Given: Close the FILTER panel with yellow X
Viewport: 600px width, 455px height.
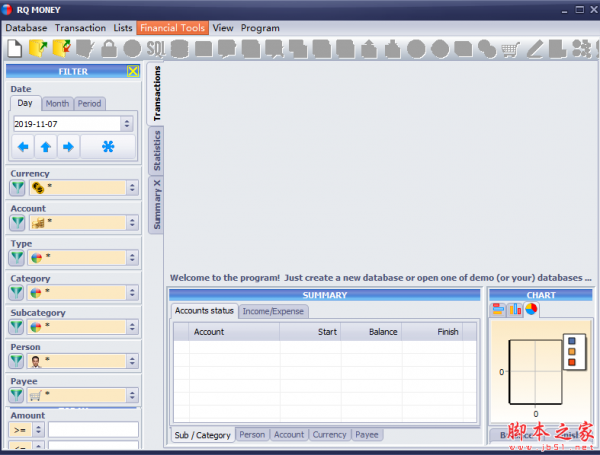Looking at the screenshot, I should tap(133, 71).
